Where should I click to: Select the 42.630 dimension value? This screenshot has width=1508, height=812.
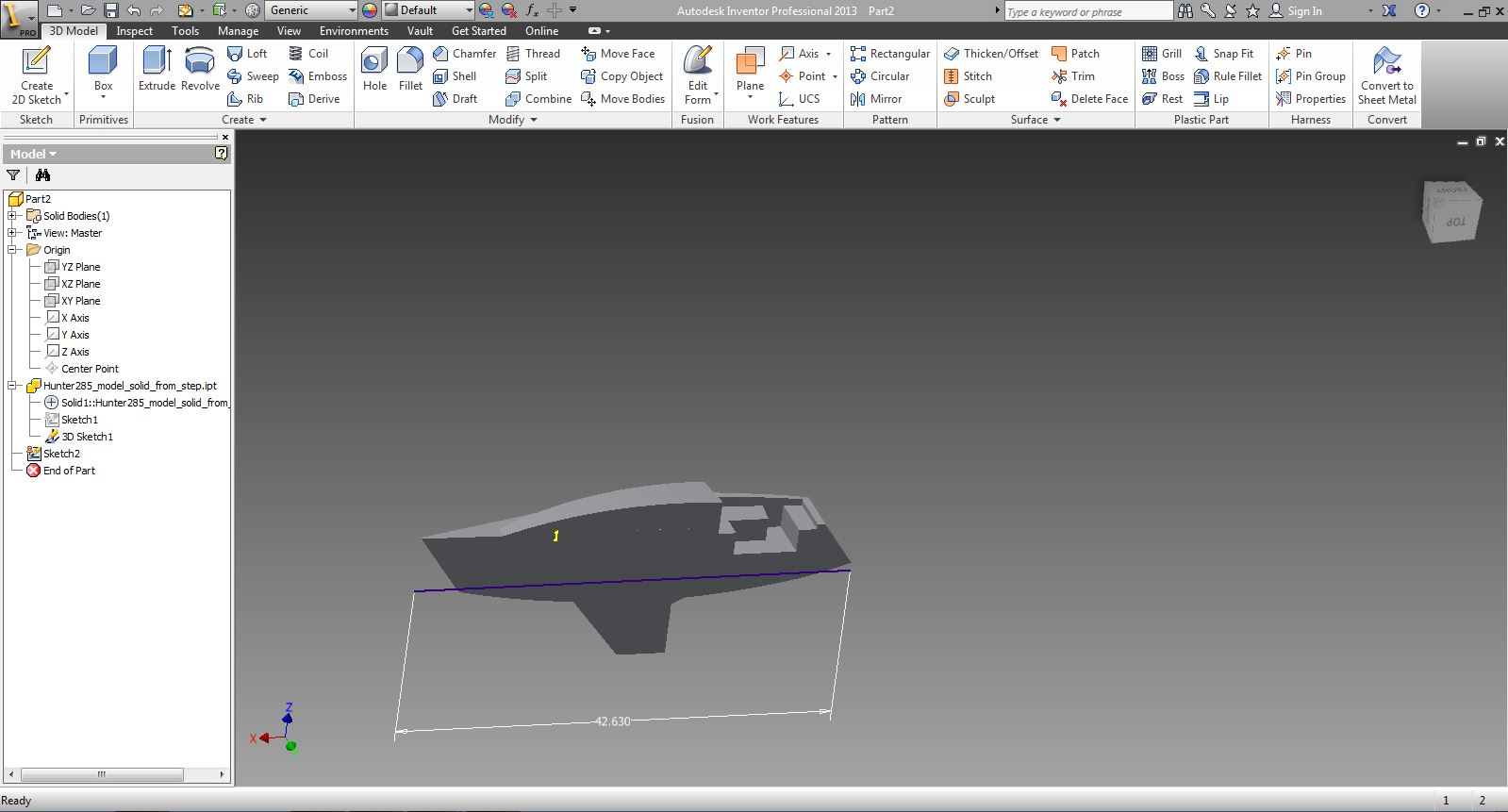click(x=612, y=721)
